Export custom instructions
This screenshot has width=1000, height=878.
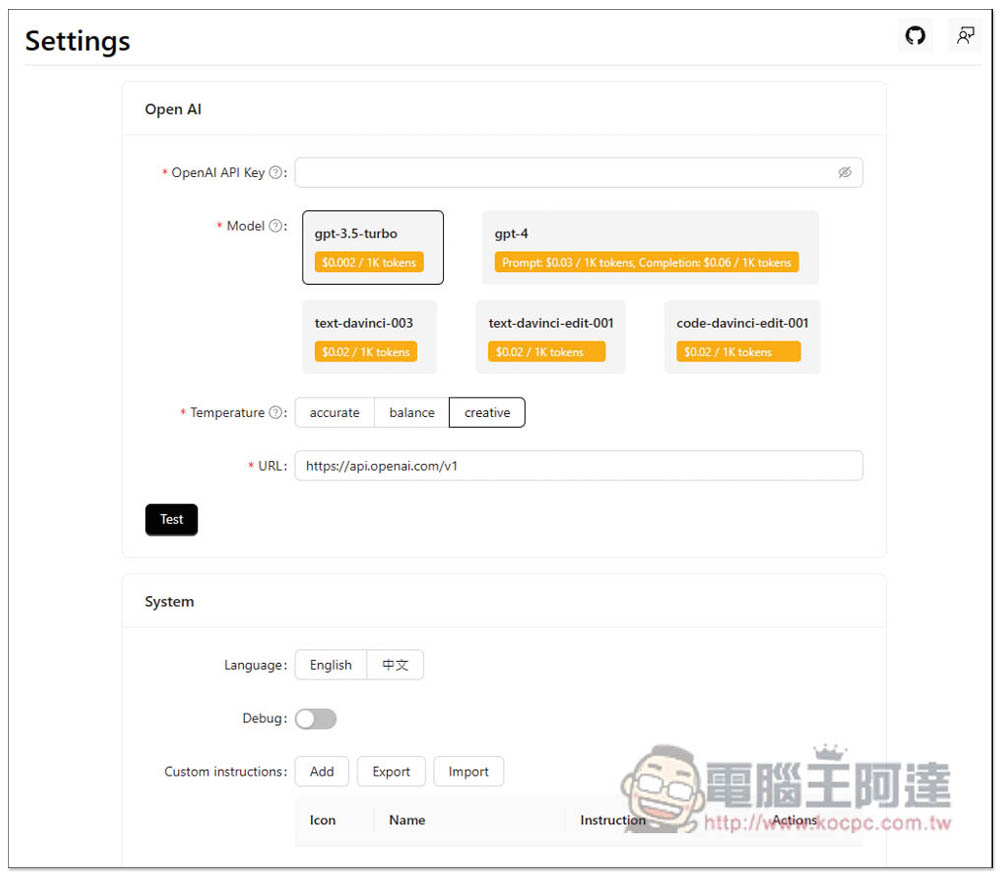[x=391, y=772]
